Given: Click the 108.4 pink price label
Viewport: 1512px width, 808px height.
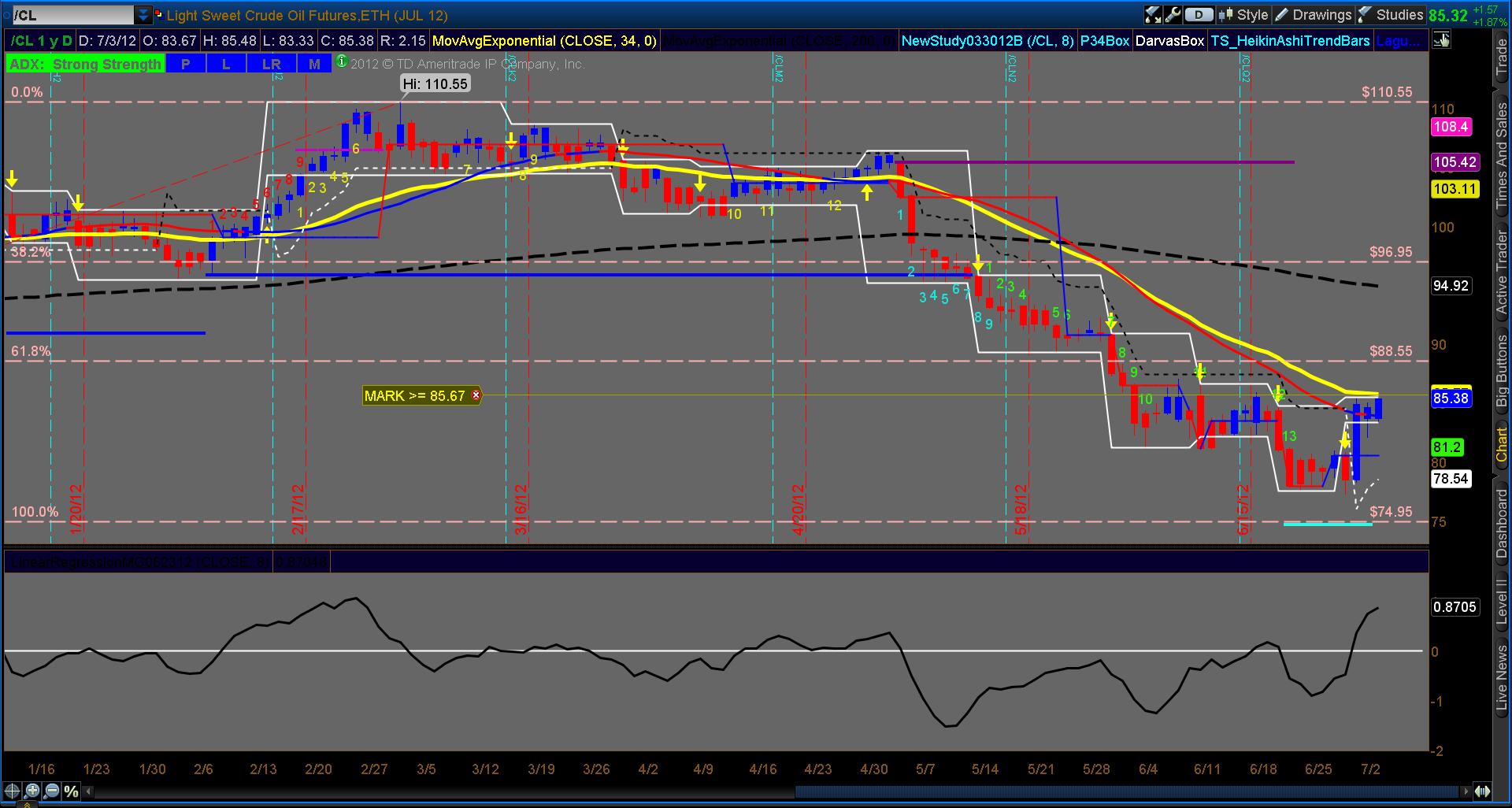Looking at the screenshot, I should (x=1451, y=127).
